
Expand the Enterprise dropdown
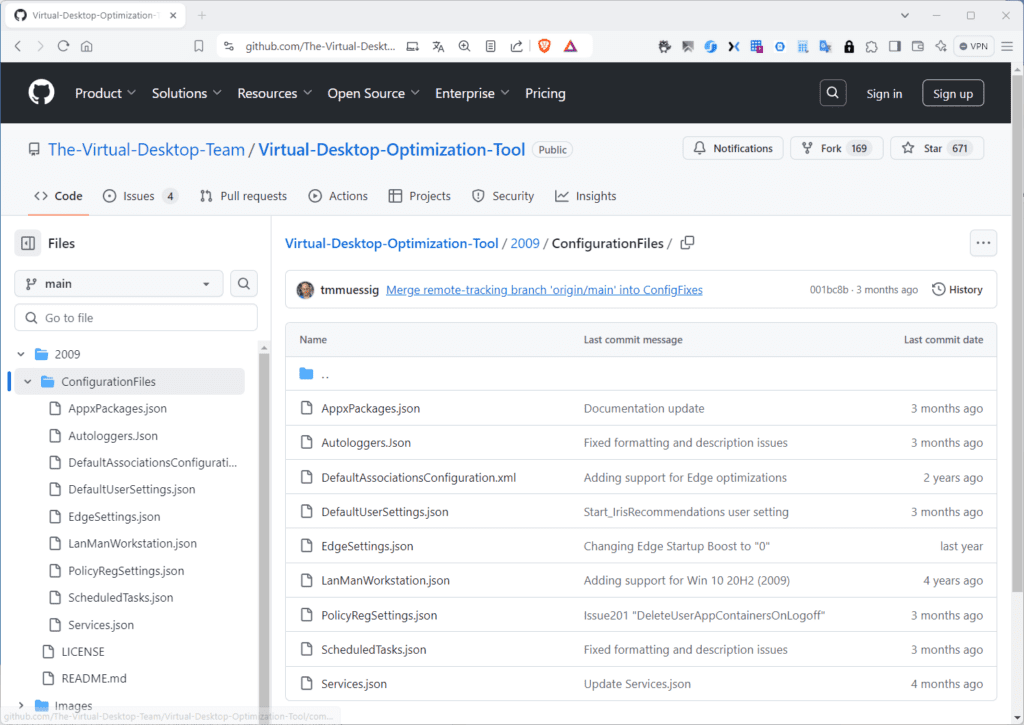click(x=472, y=93)
